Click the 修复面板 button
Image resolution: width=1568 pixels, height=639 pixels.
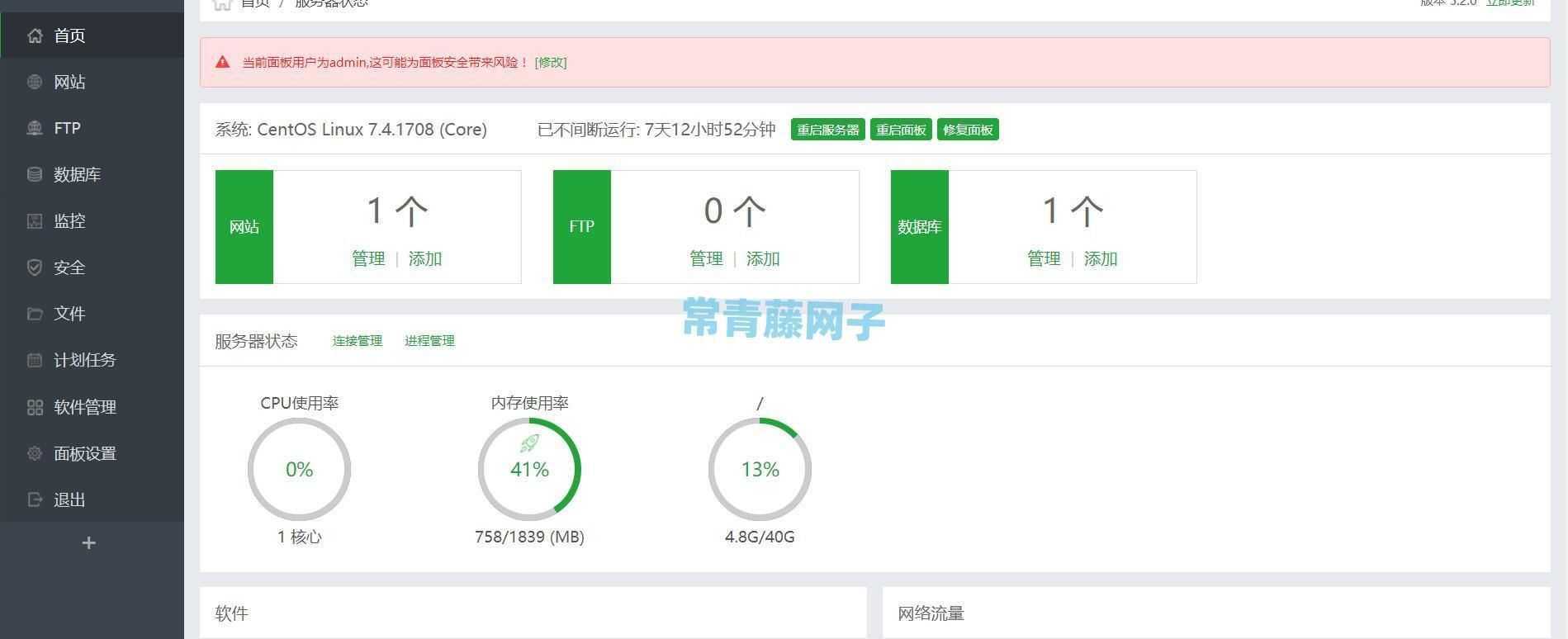coord(968,130)
